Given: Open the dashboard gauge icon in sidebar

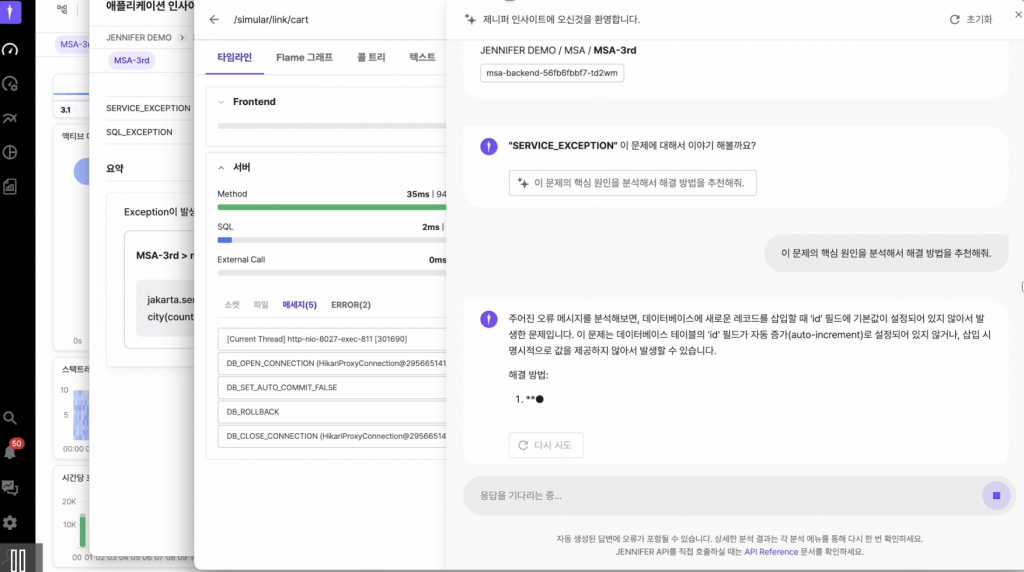Looking at the screenshot, I should [10, 49].
